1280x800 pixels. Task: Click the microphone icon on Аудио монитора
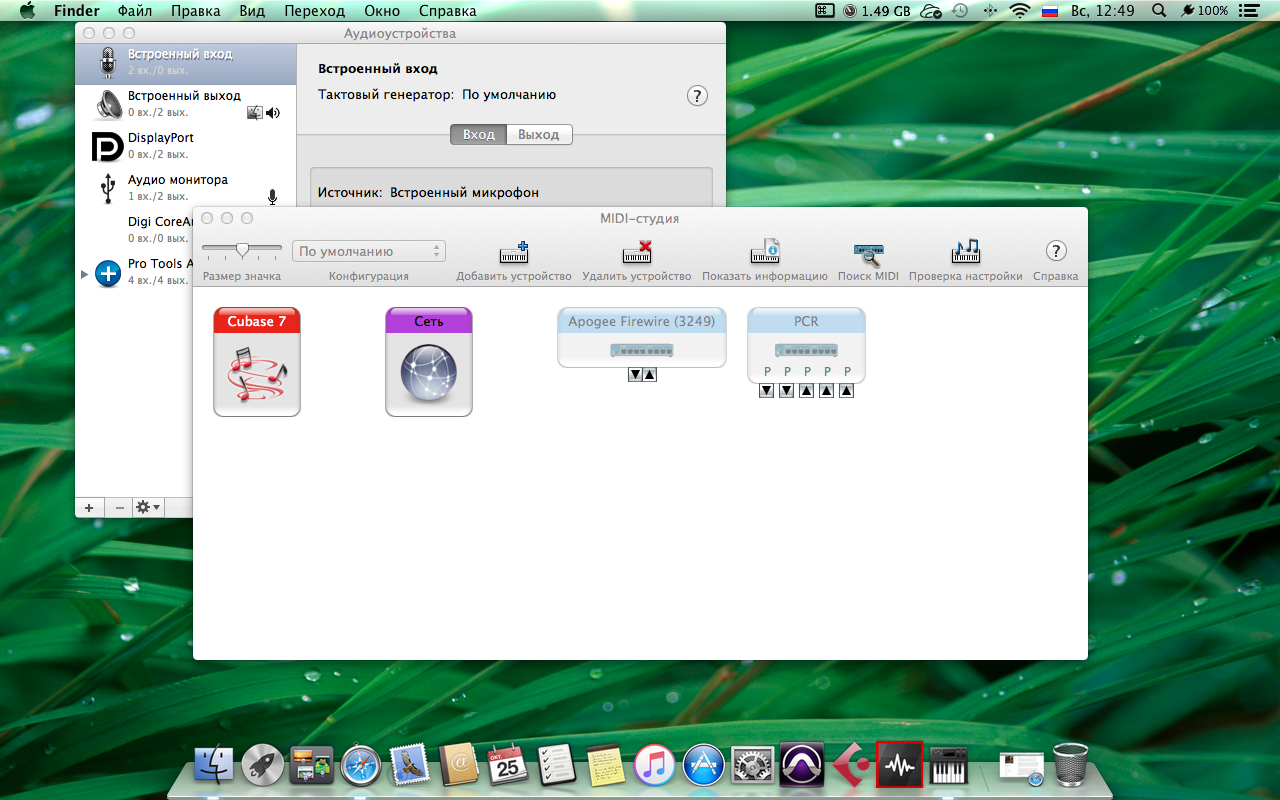[272, 197]
